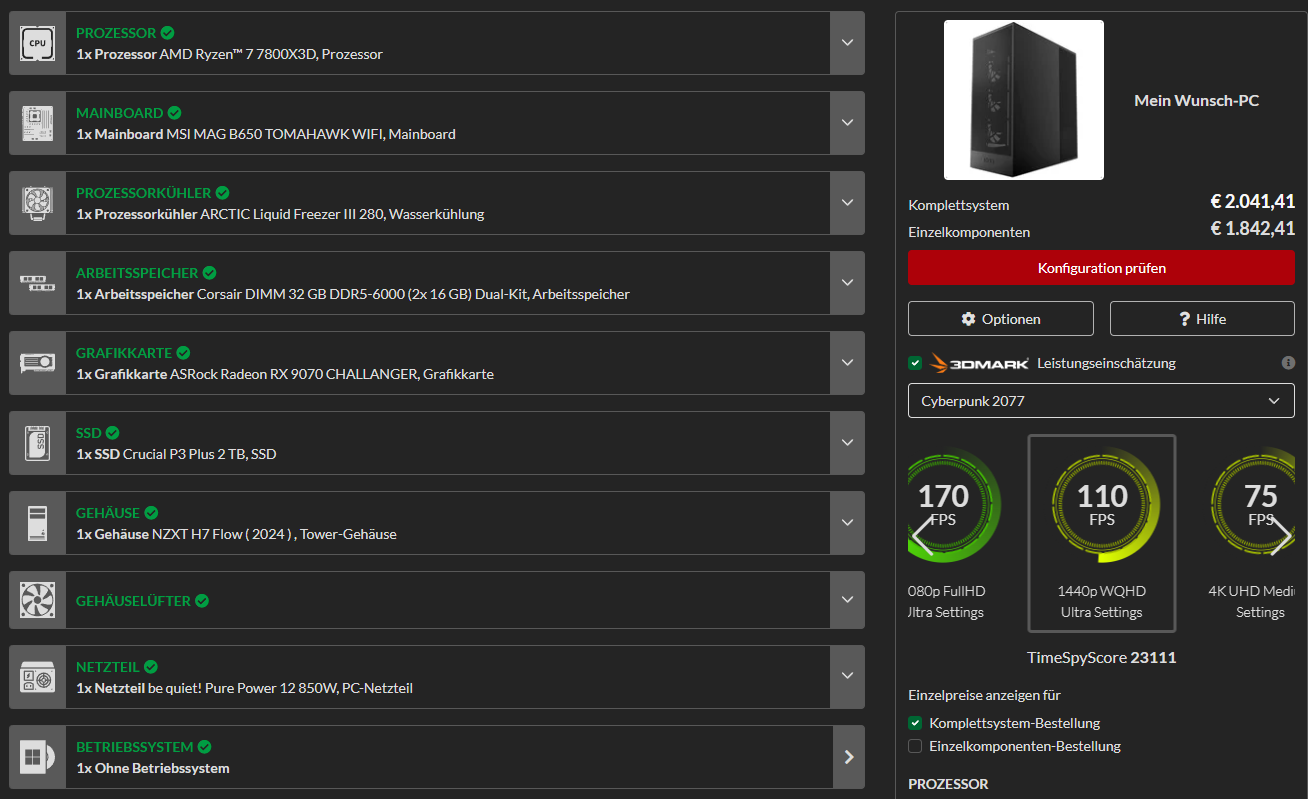Viewport: 1308px width, 799px height.
Task: Show previous FPS gauge with left arrow
Action: [x=923, y=536]
